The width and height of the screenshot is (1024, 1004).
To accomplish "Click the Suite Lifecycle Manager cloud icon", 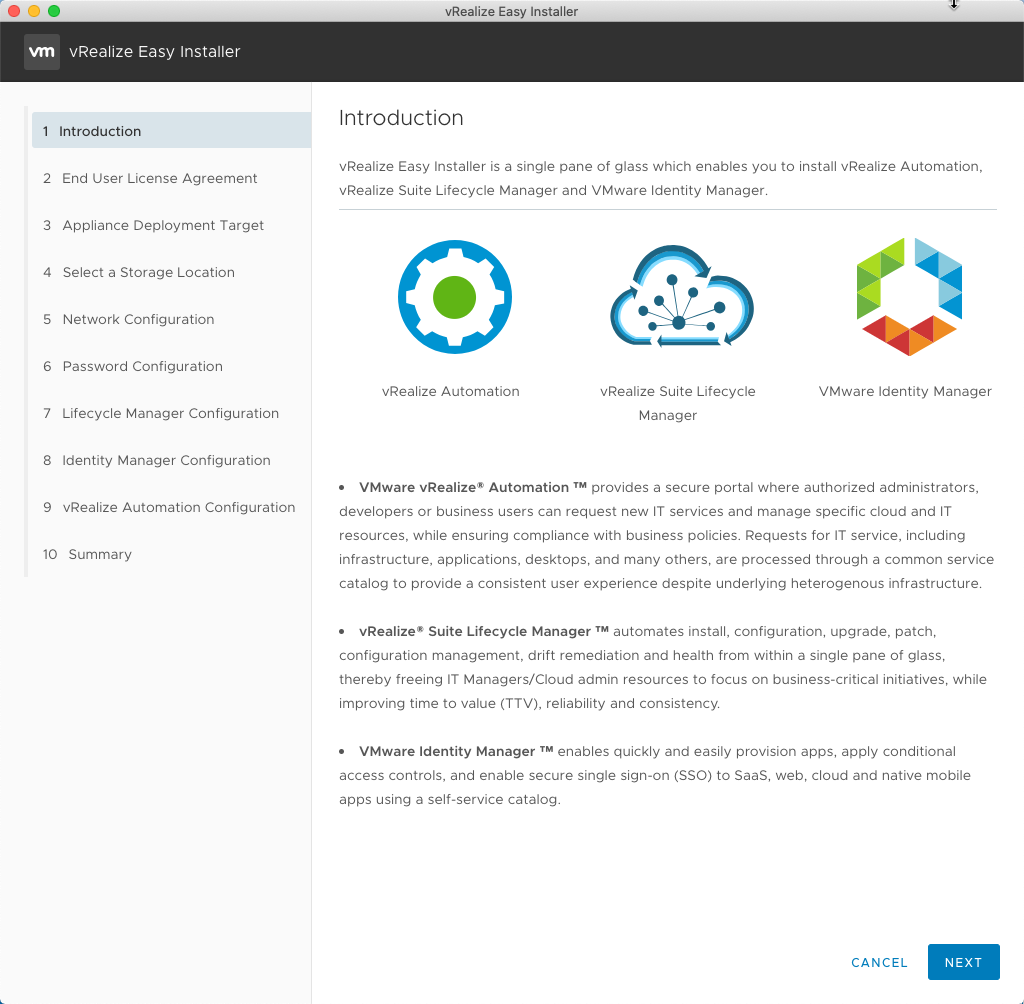I will (x=681, y=297).
